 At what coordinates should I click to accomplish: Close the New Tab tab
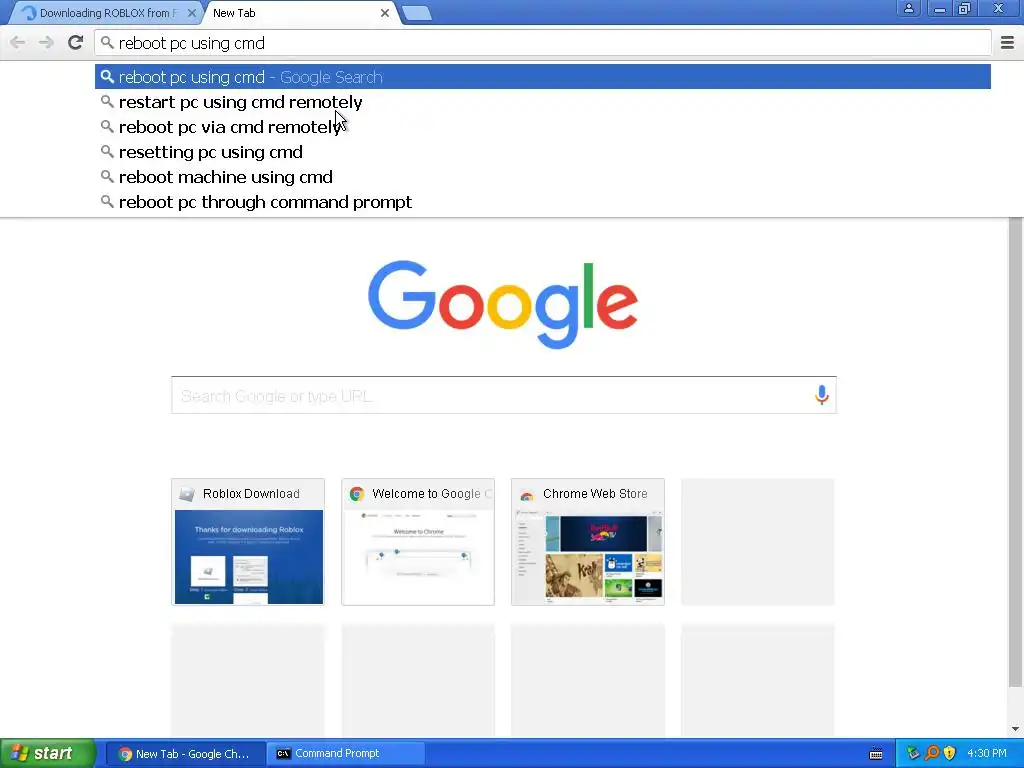385,13
